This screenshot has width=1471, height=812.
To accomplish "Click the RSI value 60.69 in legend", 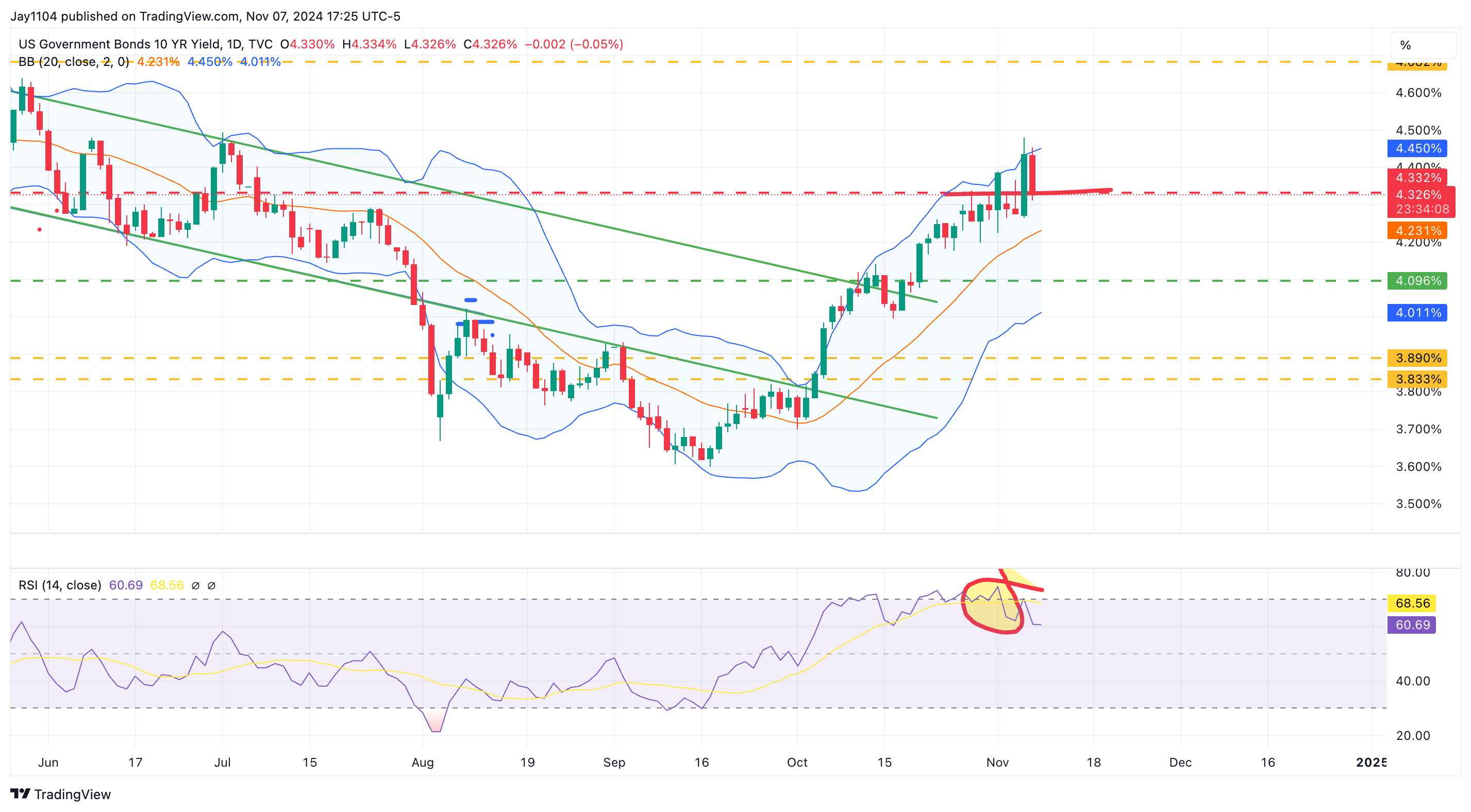I will pyautogui.click(x=126, y=585).
